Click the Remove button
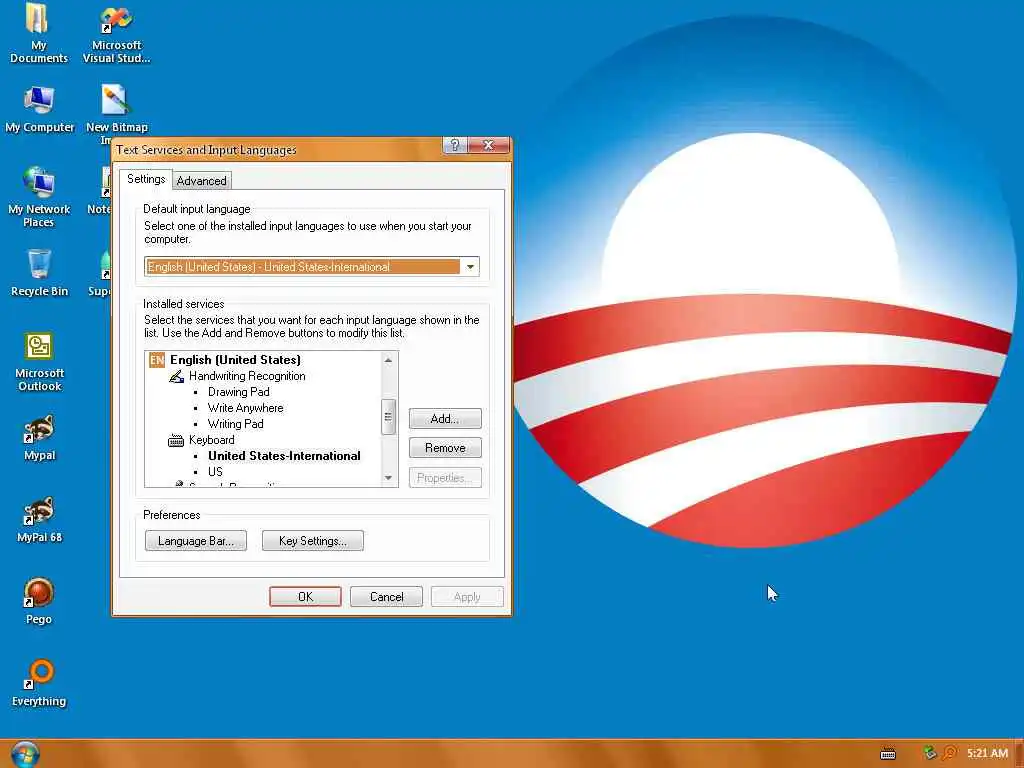The height and width of the screenshot is (768, 1024). point(445,448)
